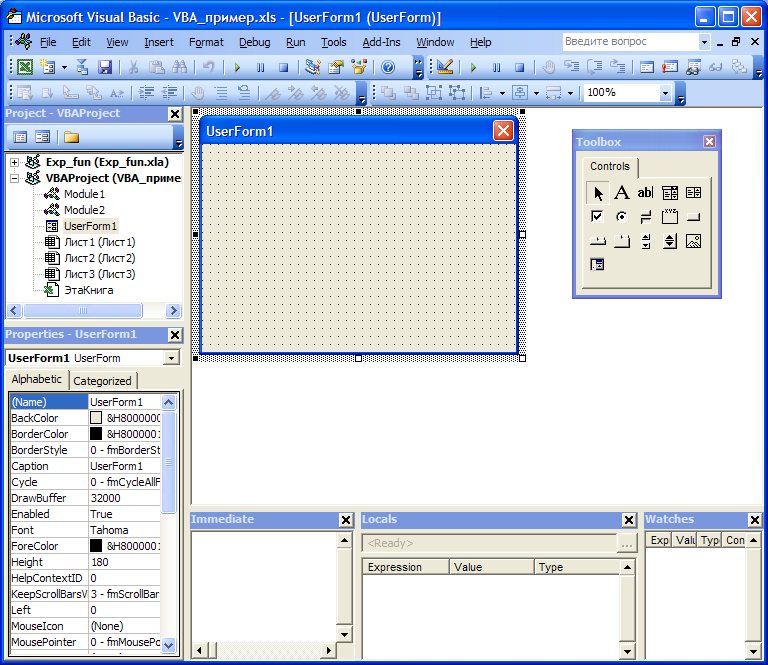Click the ellipsis button in Locals panel

pyautogui.click(x=626, y=543)
